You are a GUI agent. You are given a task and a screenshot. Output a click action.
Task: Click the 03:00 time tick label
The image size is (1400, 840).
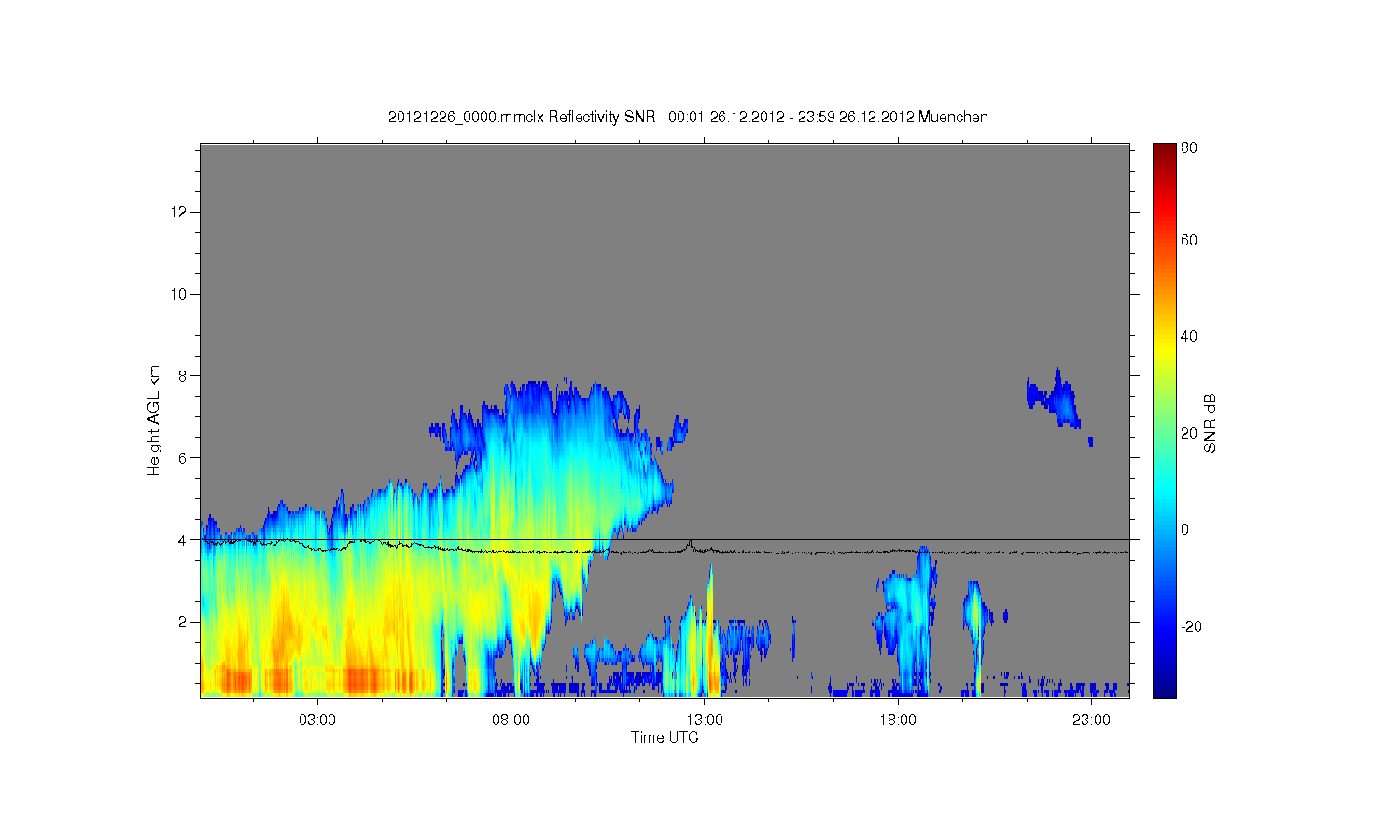pyautogui.click(x=317, y=721)
